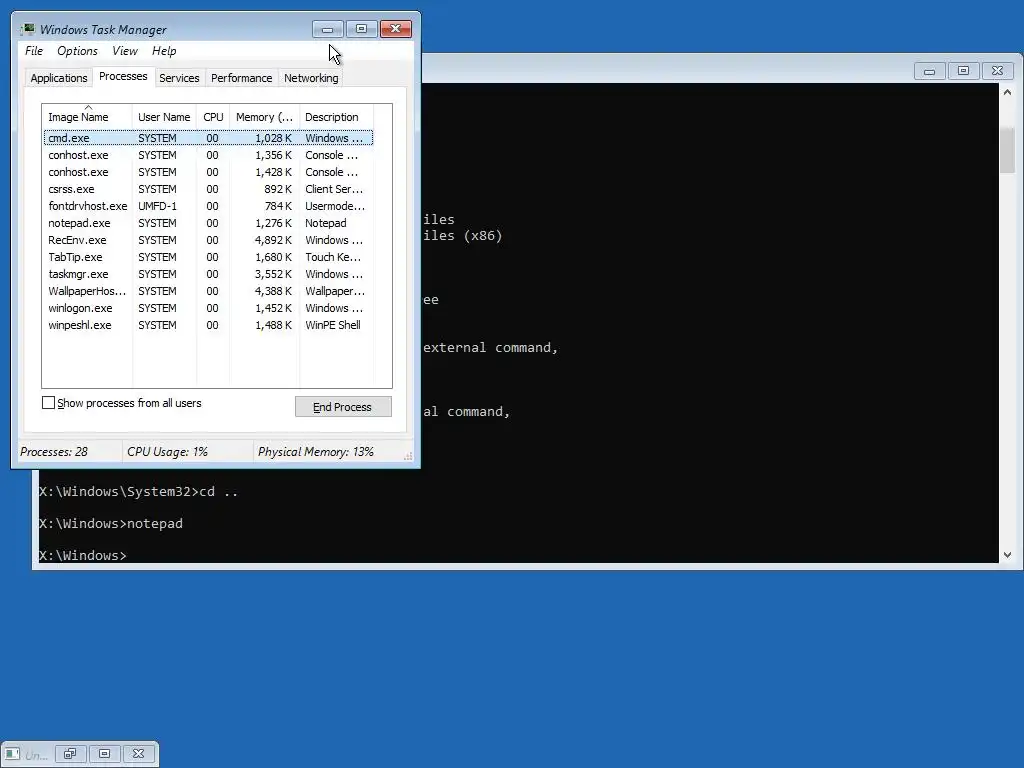The width and height of the screenshot is (1024, 768).
Task: Select the fontdrvhost.exe process
Action: pyautogui.click(x=208, y=206)
